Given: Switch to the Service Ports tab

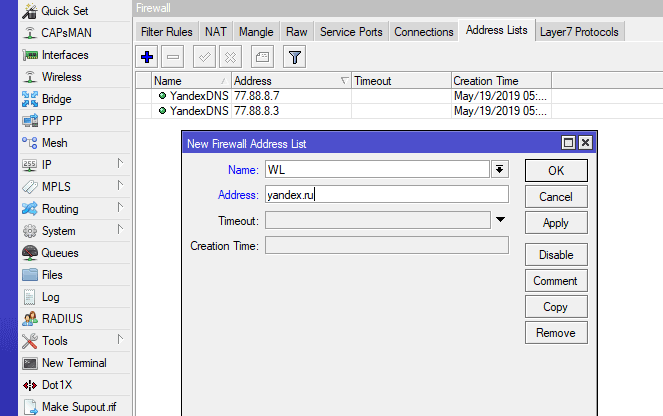Looking at the screenshot, I should pyautogui.click(x=351, y=32).
